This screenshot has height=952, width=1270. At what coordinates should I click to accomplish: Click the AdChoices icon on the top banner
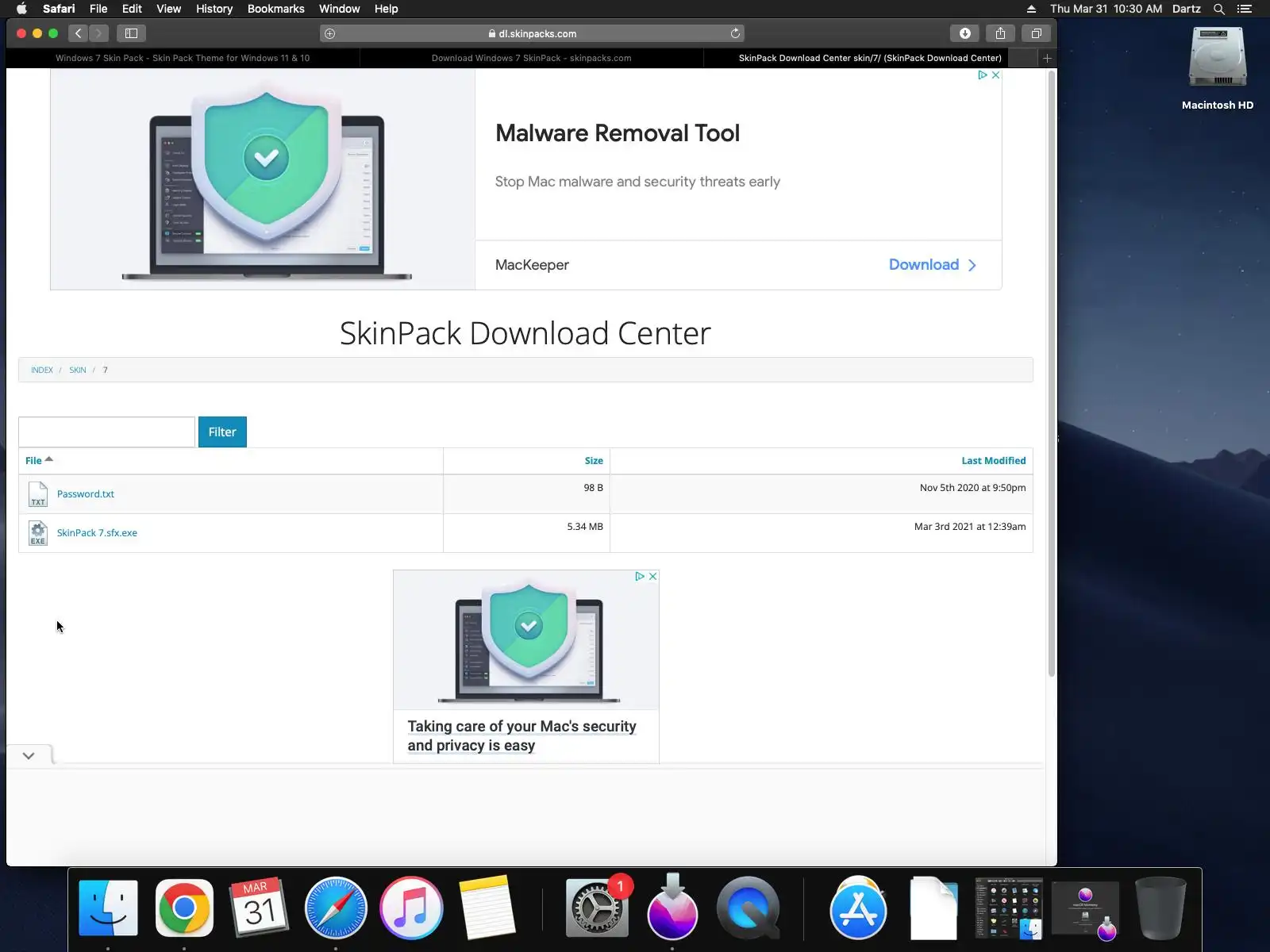click(x=983, y=75)
